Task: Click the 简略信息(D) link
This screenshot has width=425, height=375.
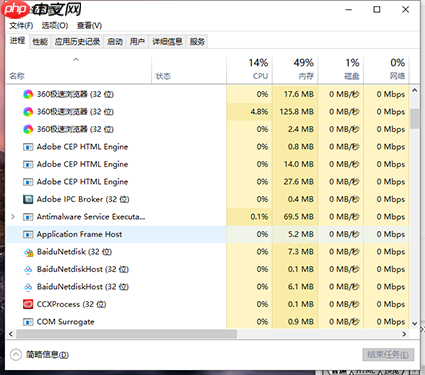Action: (47, 355)
